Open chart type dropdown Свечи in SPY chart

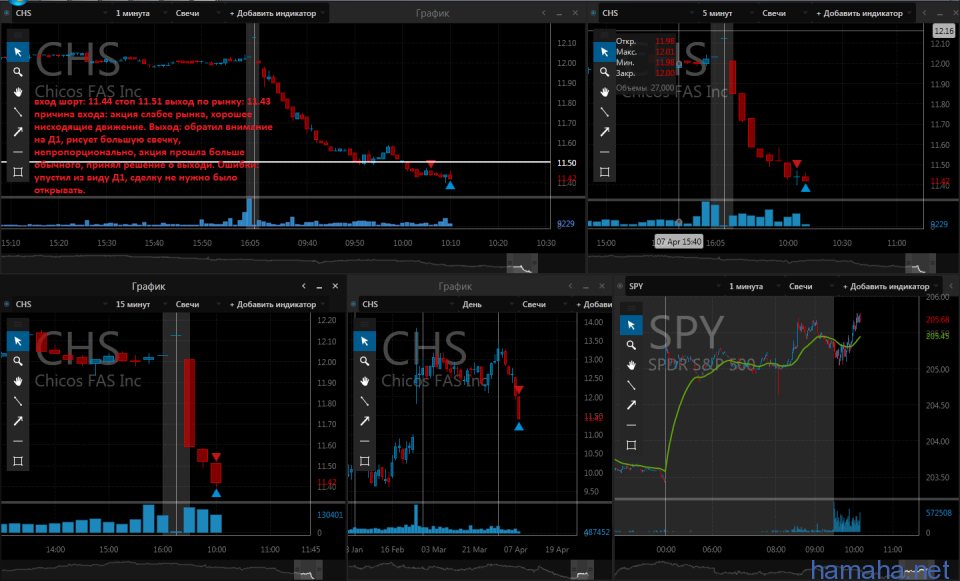pyautogui.click(x=809, y=286)
